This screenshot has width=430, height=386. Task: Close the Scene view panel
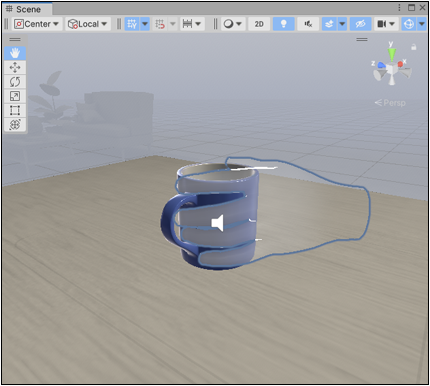pos(422,8)
